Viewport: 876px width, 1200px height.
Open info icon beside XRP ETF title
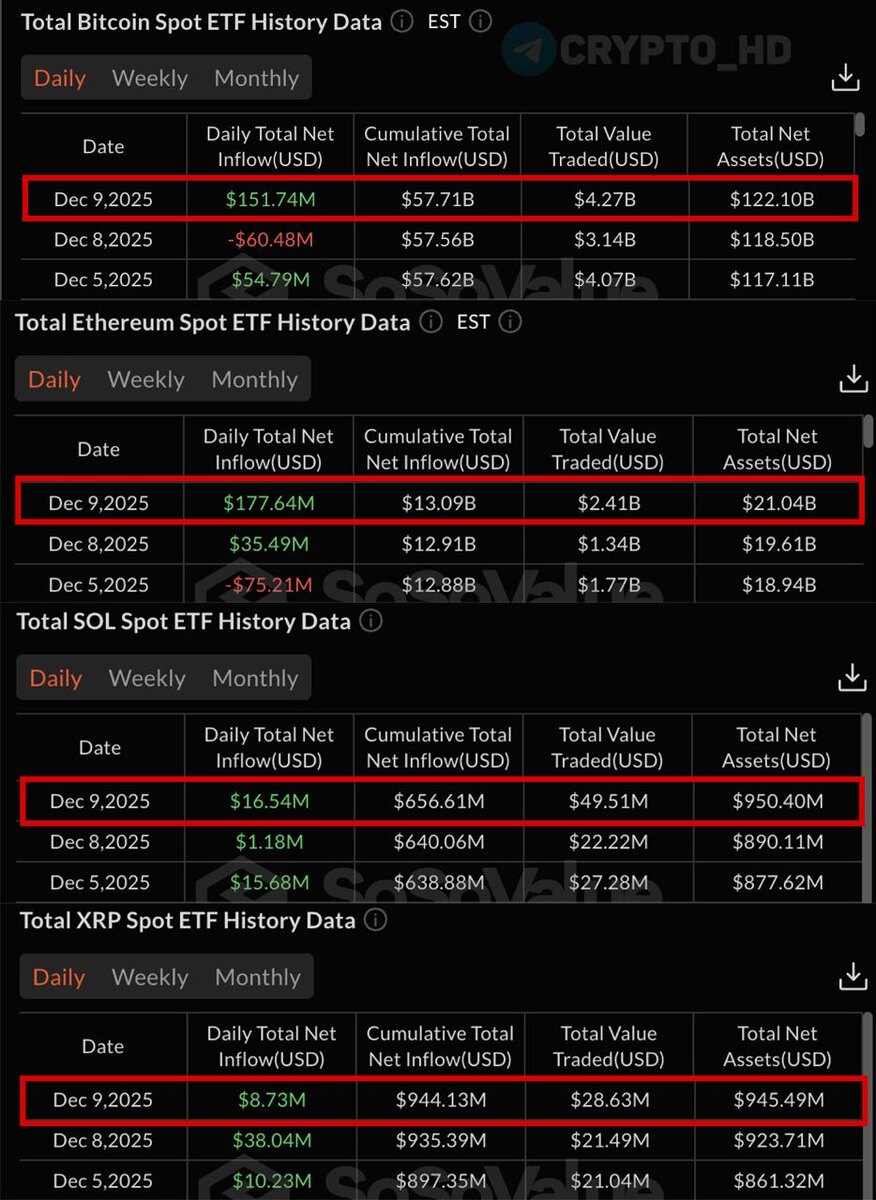click(376, 920)
